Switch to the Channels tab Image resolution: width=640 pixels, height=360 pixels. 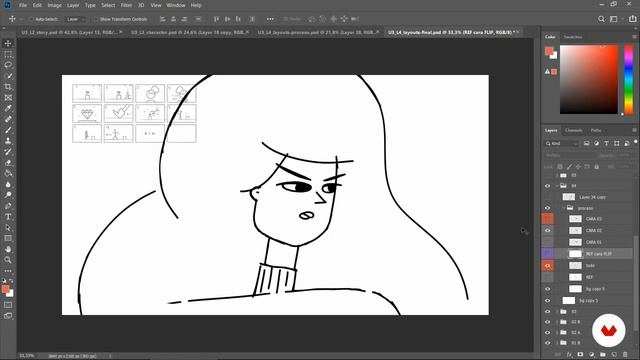tap(573, 130)
